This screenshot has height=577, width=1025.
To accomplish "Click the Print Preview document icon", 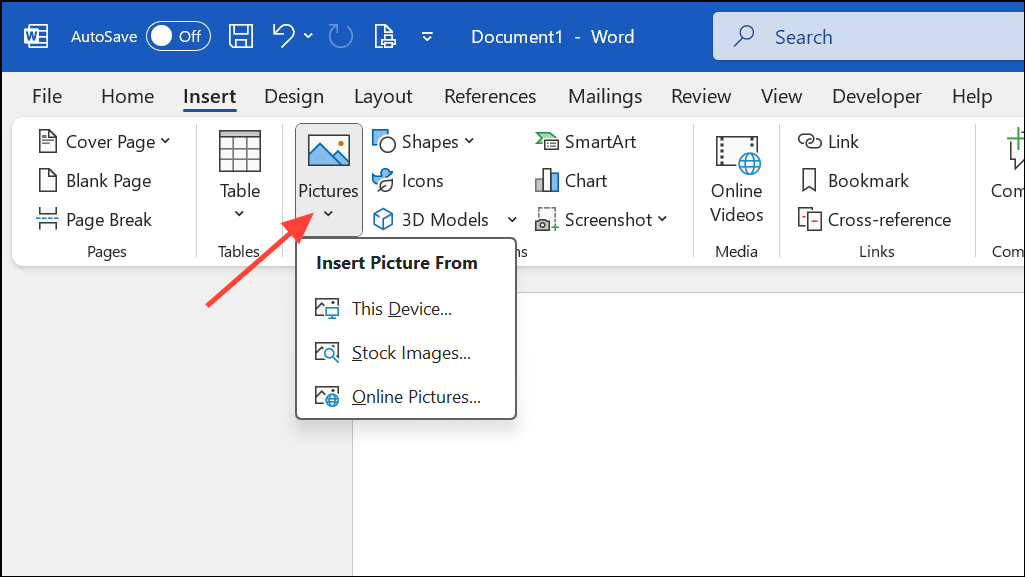I will click(385, 37).
